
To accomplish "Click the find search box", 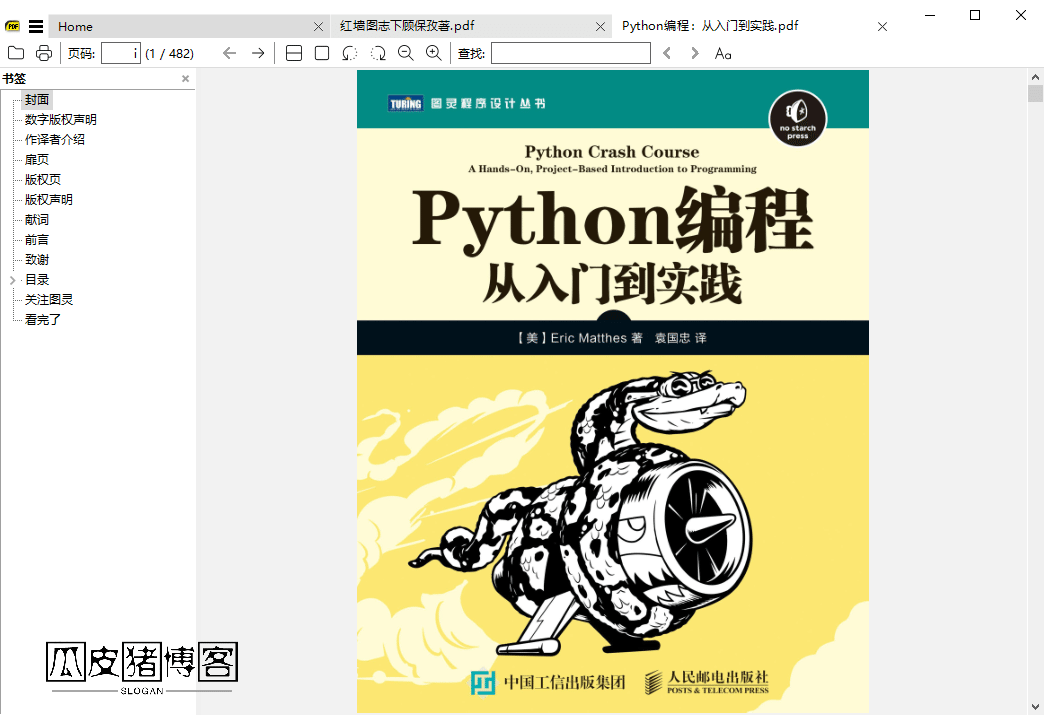I will click(x=571, y=53).
